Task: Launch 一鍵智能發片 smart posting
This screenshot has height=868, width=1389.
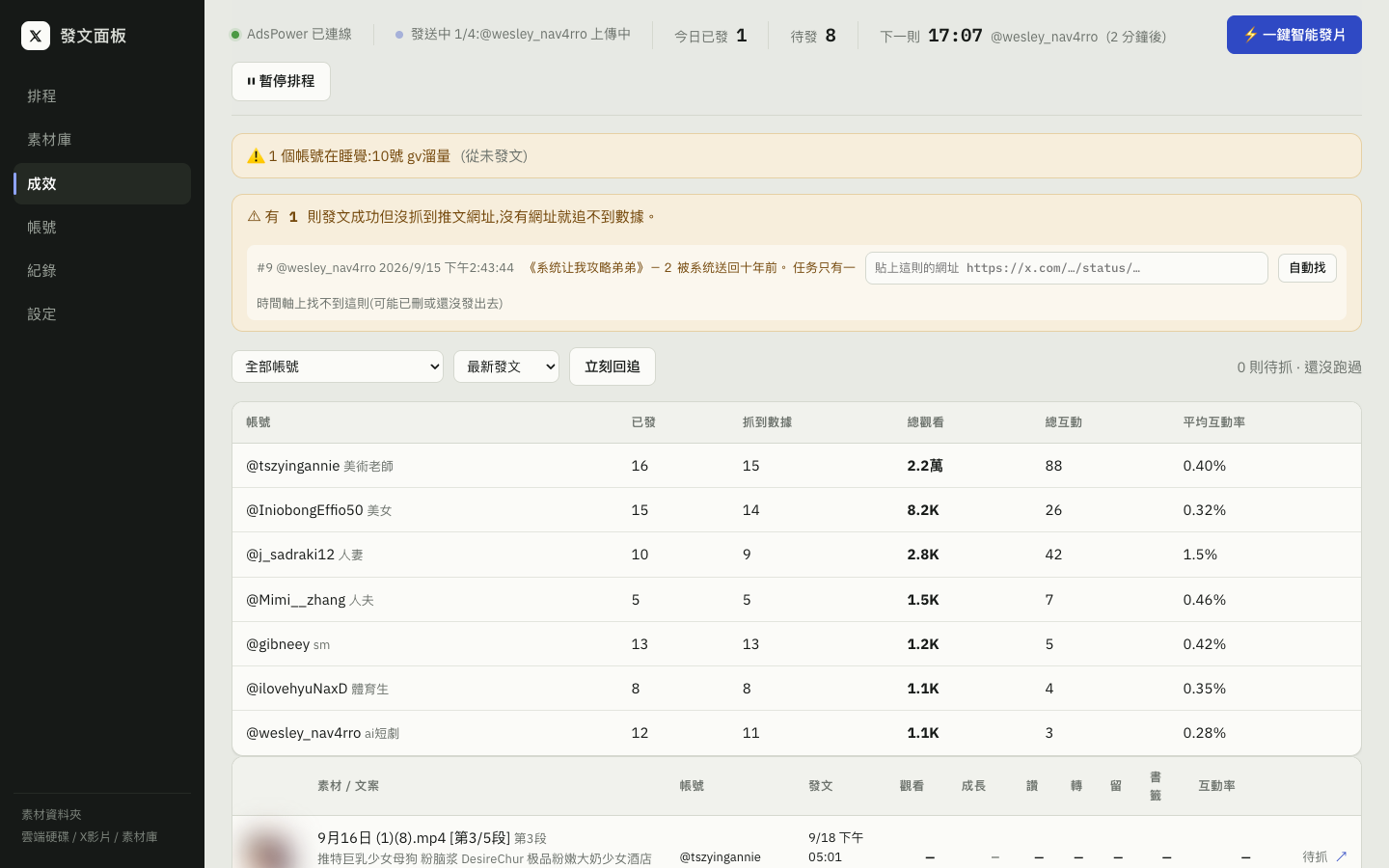Action: pyautogui.click(x=1294, y=35)
